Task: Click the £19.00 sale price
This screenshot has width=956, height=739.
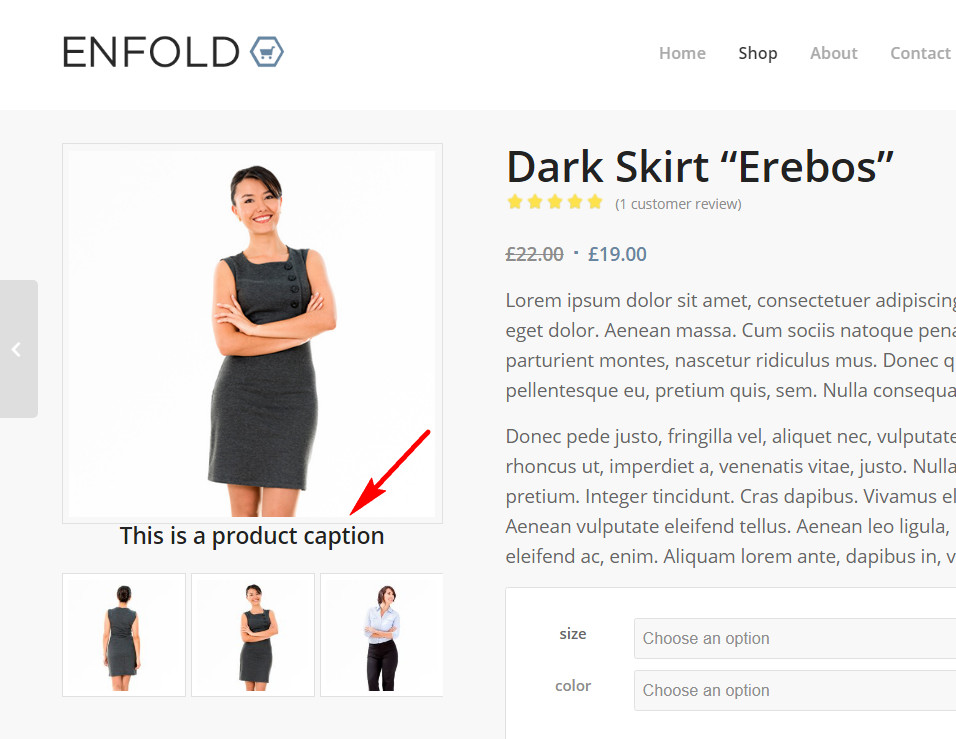Action: [x=617, y=254]
